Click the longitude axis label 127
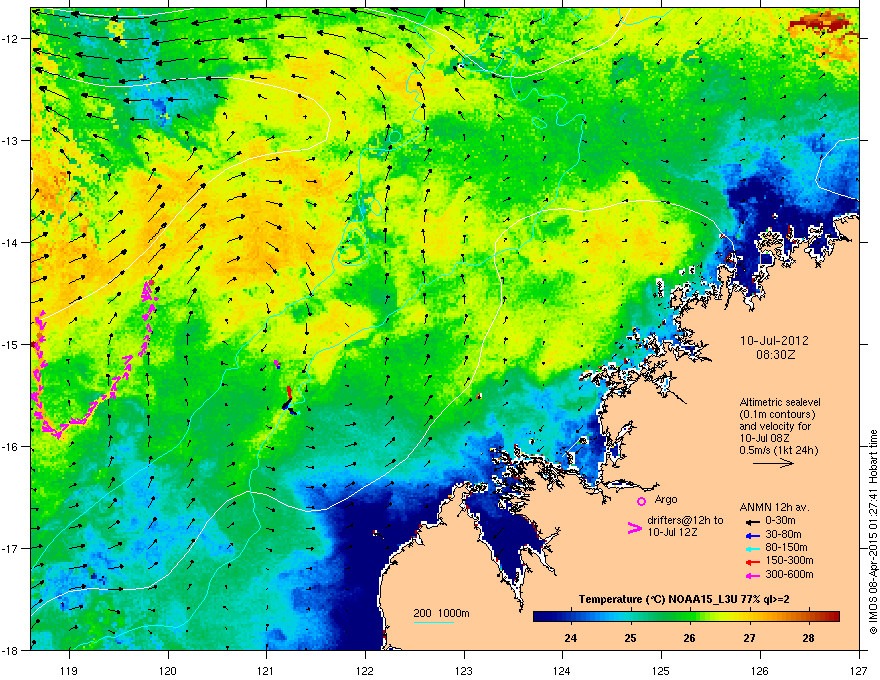This screenshot has width=880, height=680. pyautogui.click(x=859, y=670)
